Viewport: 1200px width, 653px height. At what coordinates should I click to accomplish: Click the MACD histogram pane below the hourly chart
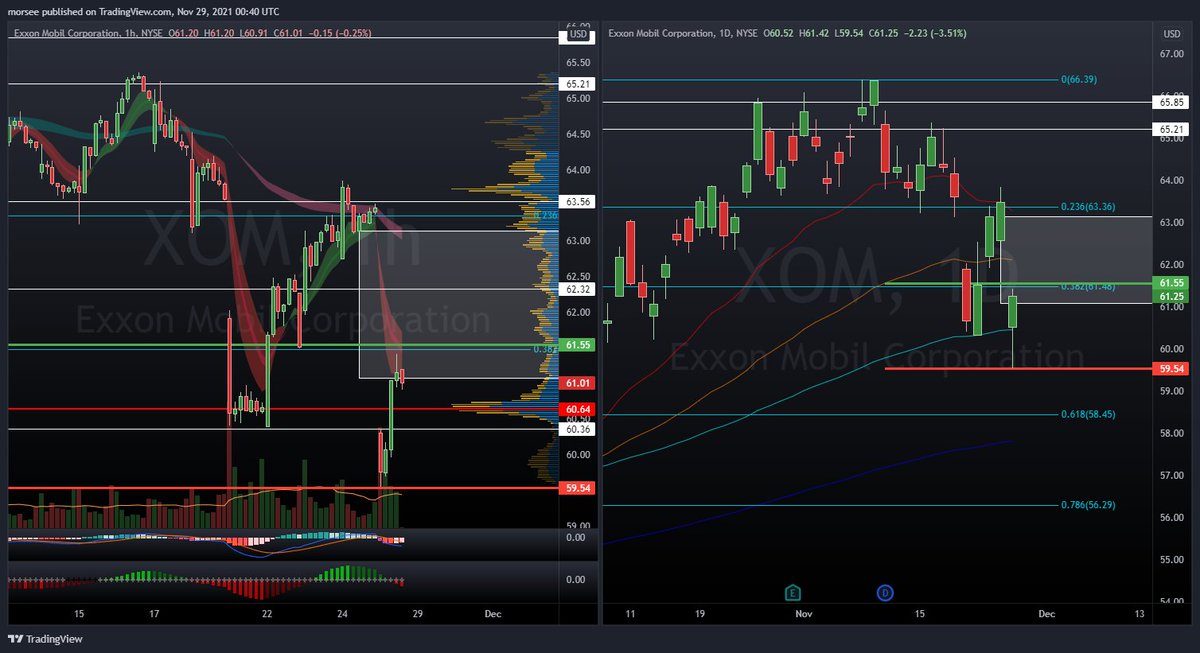250,579
